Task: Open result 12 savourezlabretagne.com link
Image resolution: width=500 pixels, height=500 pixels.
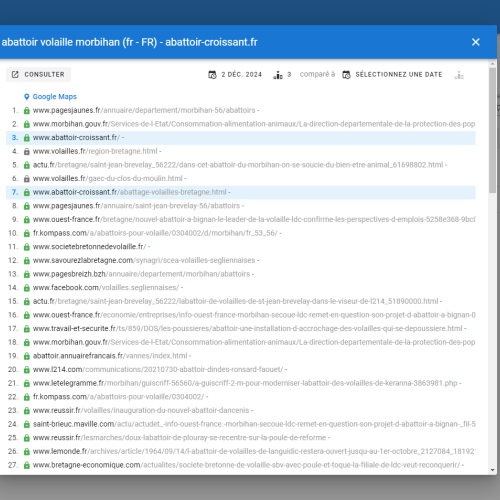Action: (x=144, y=261)
